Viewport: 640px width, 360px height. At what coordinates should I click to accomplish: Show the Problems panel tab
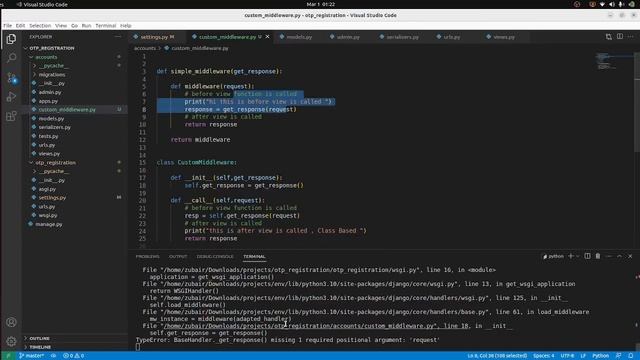[147, 256]
